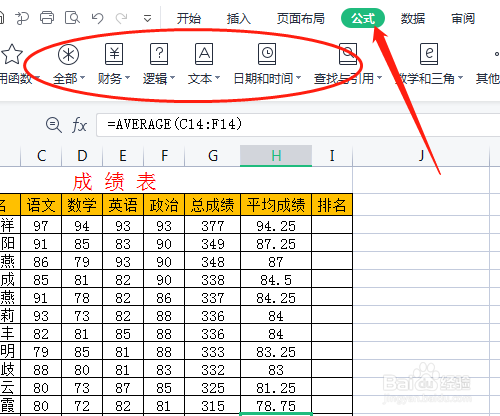Viewport: 500px width, 416px height.
Task: Expand the 日期和时间 dropdown
Action: click(298, 78)
